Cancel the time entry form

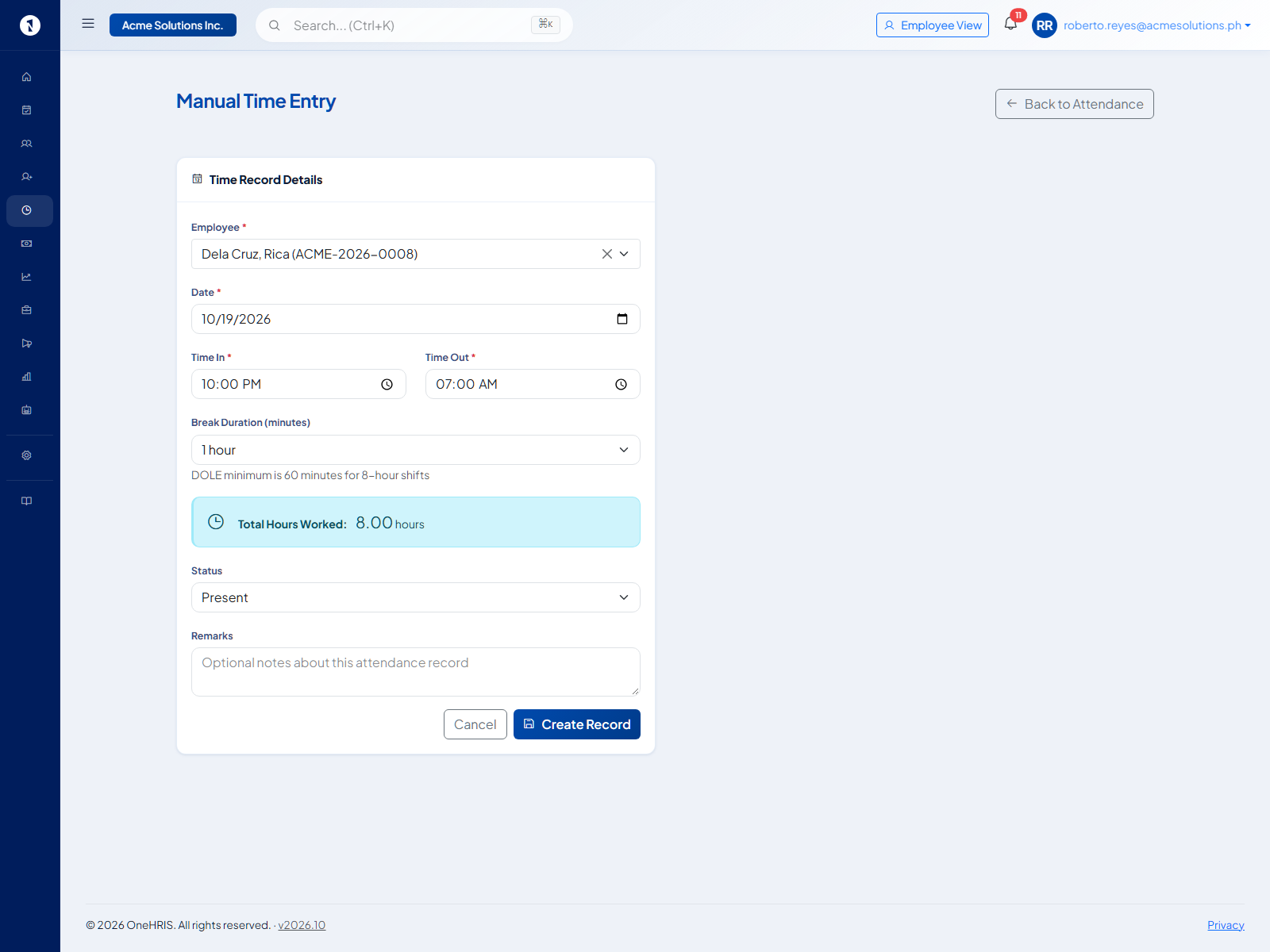coord(475,724)
